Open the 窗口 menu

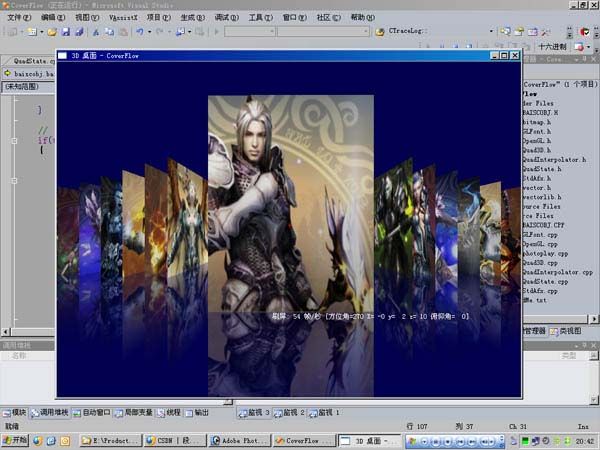[295, 17]
